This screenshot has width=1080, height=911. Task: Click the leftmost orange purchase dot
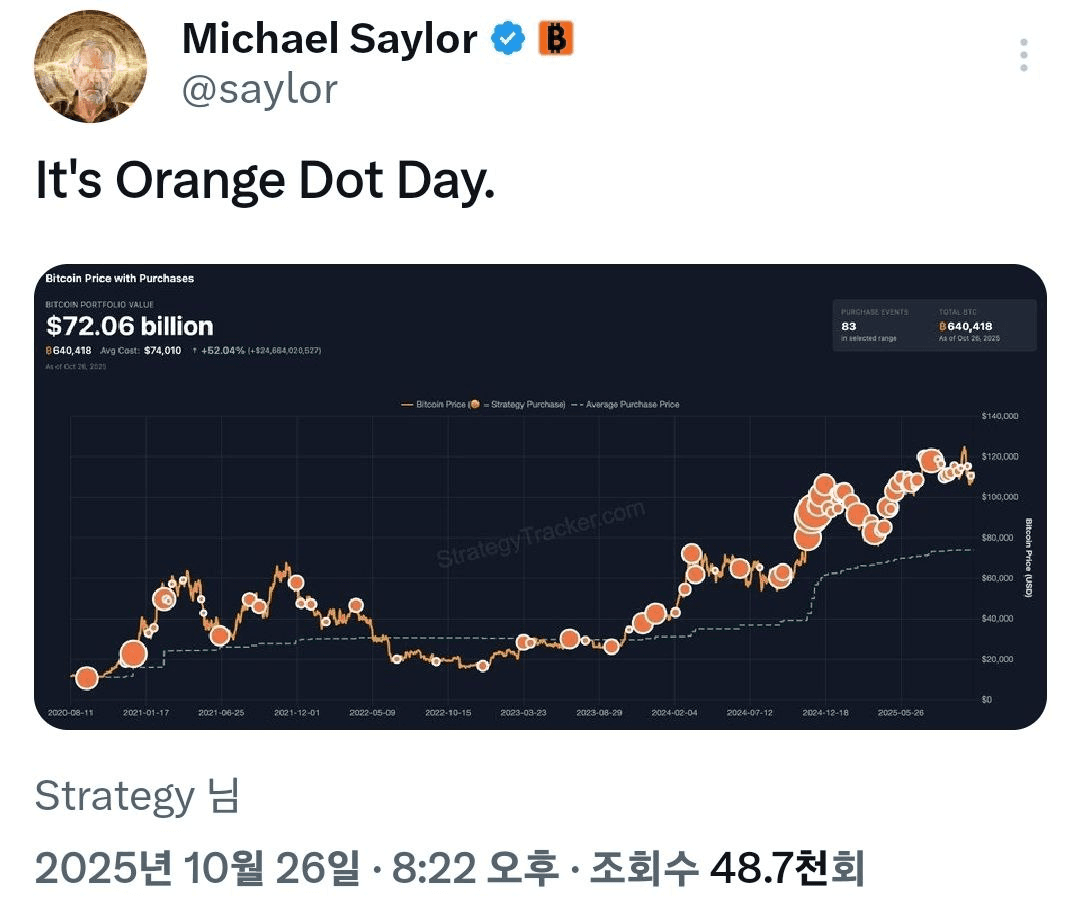coord(87,678)
